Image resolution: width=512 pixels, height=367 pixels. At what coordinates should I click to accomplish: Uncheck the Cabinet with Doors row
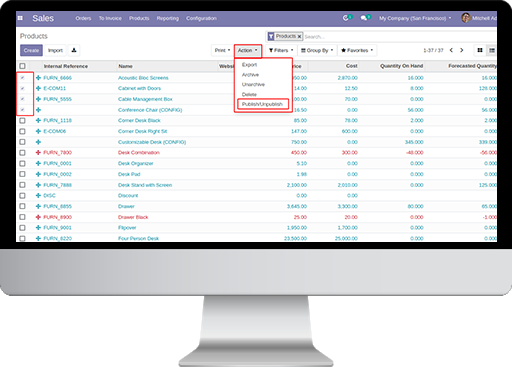click(22, 88)
